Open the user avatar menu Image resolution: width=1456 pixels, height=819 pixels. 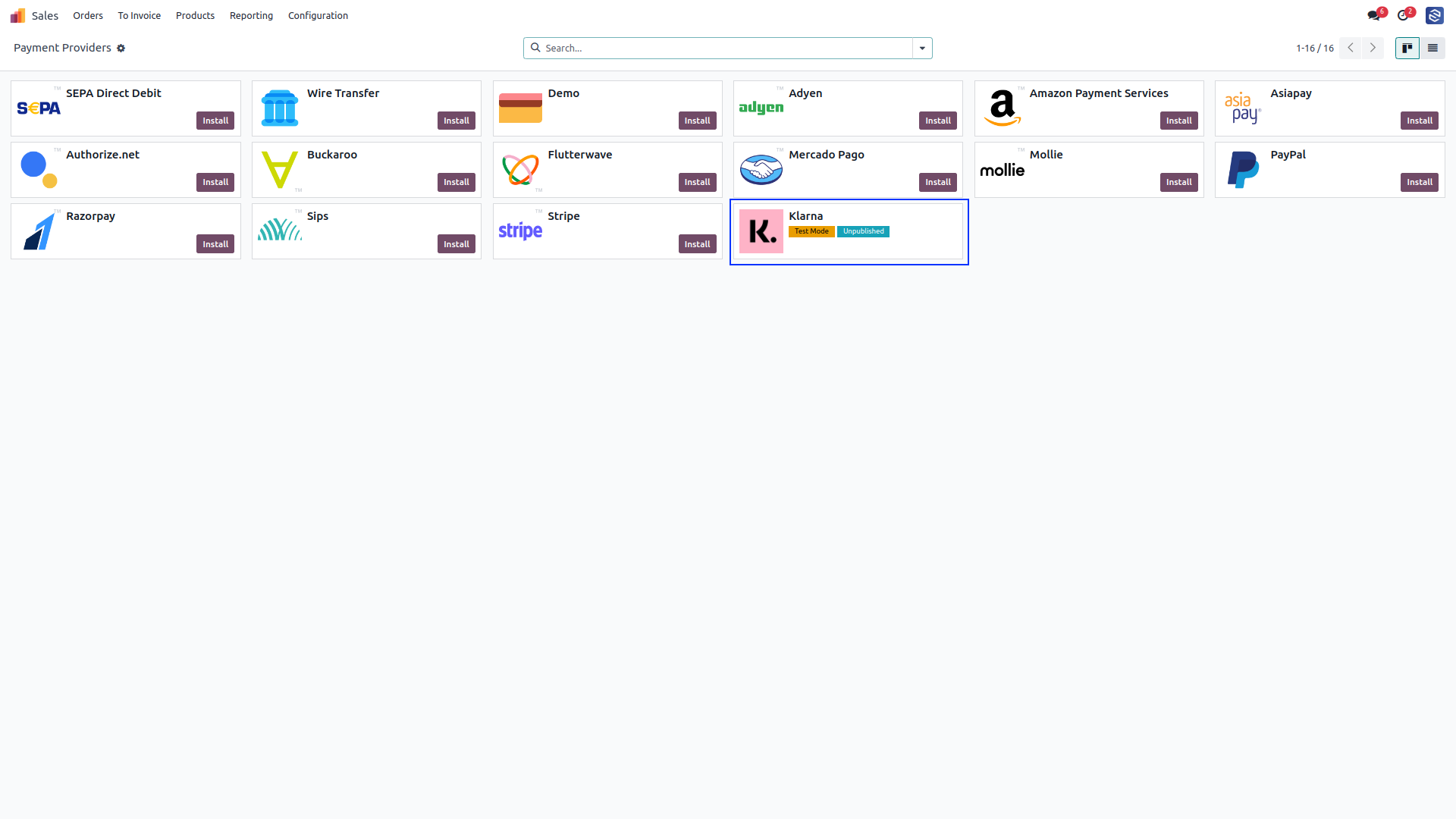[1434, 15]
